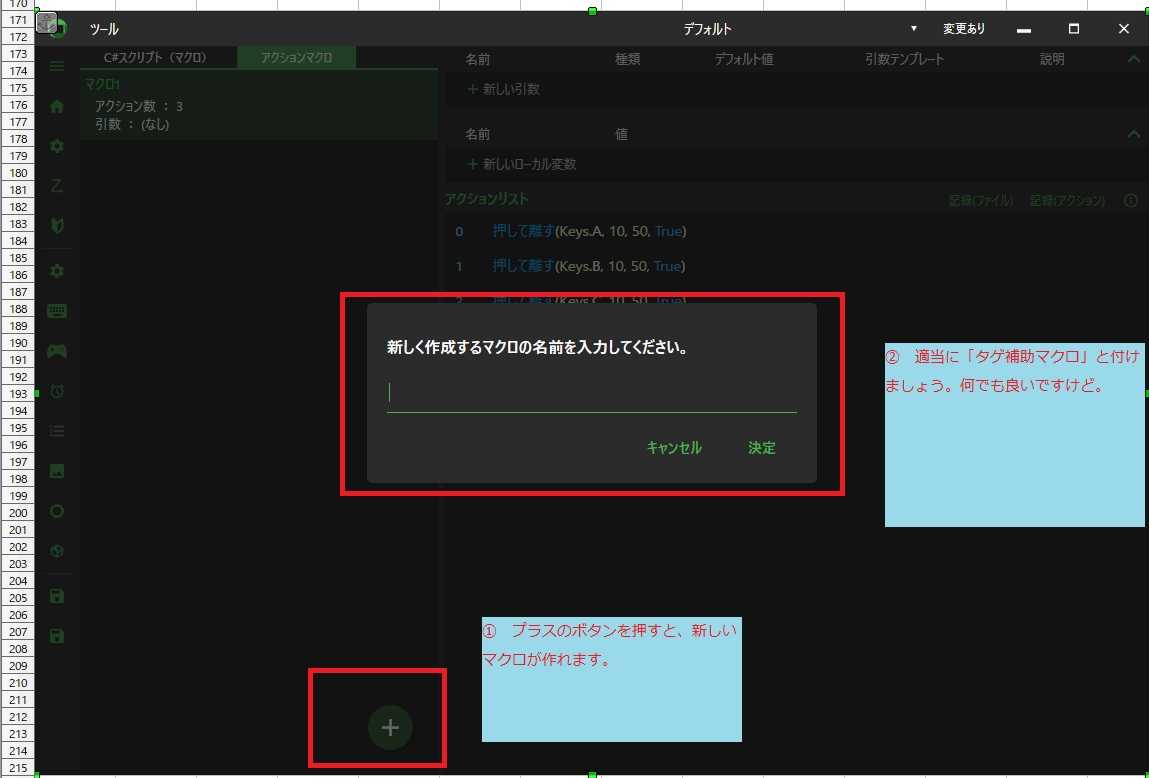Screen dimensions: 1149x778
Task: Click the 値 column header
Action: pos(621,134)
